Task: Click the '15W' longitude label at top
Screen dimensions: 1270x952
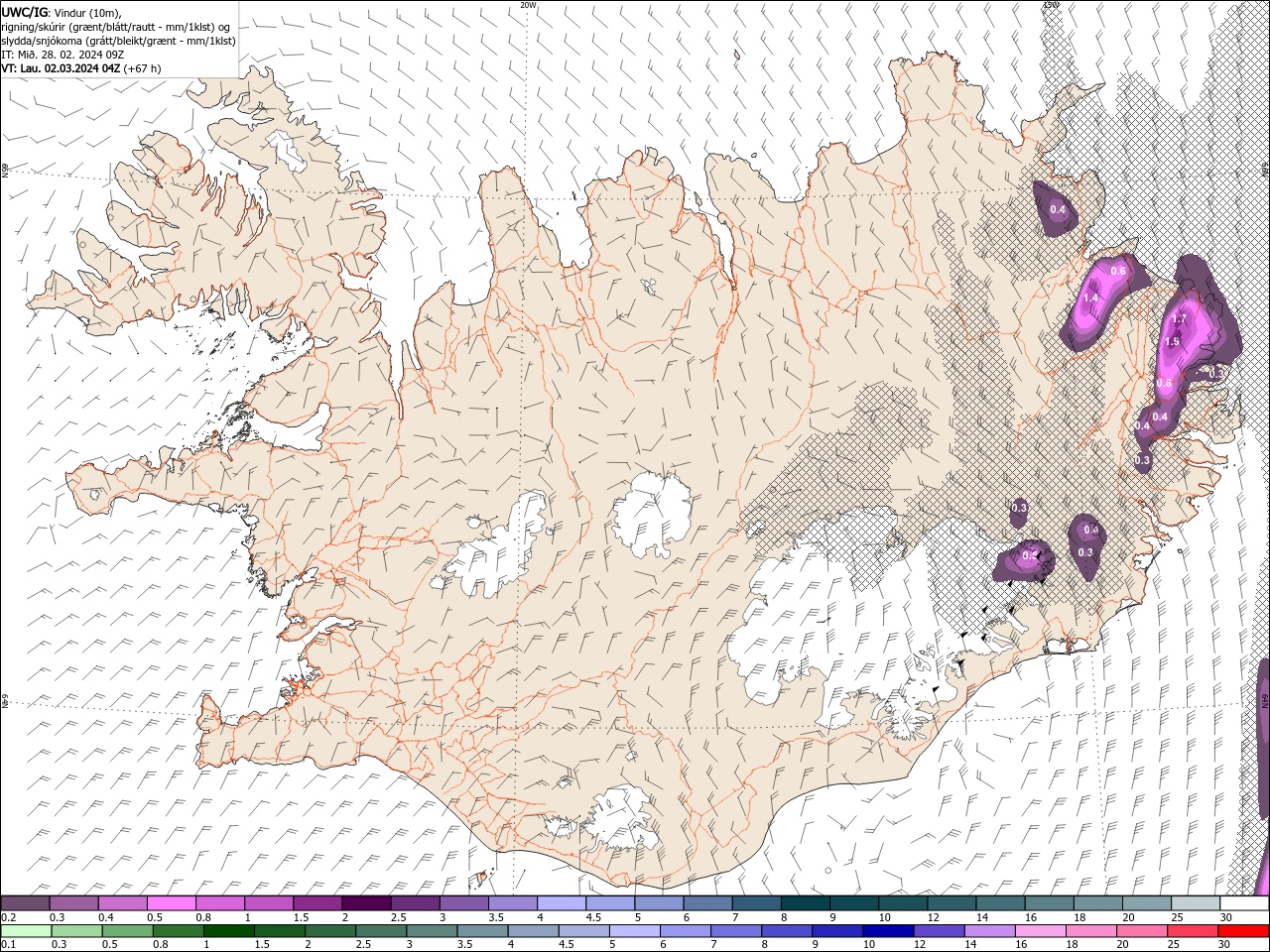Action: pos(1051,5)
